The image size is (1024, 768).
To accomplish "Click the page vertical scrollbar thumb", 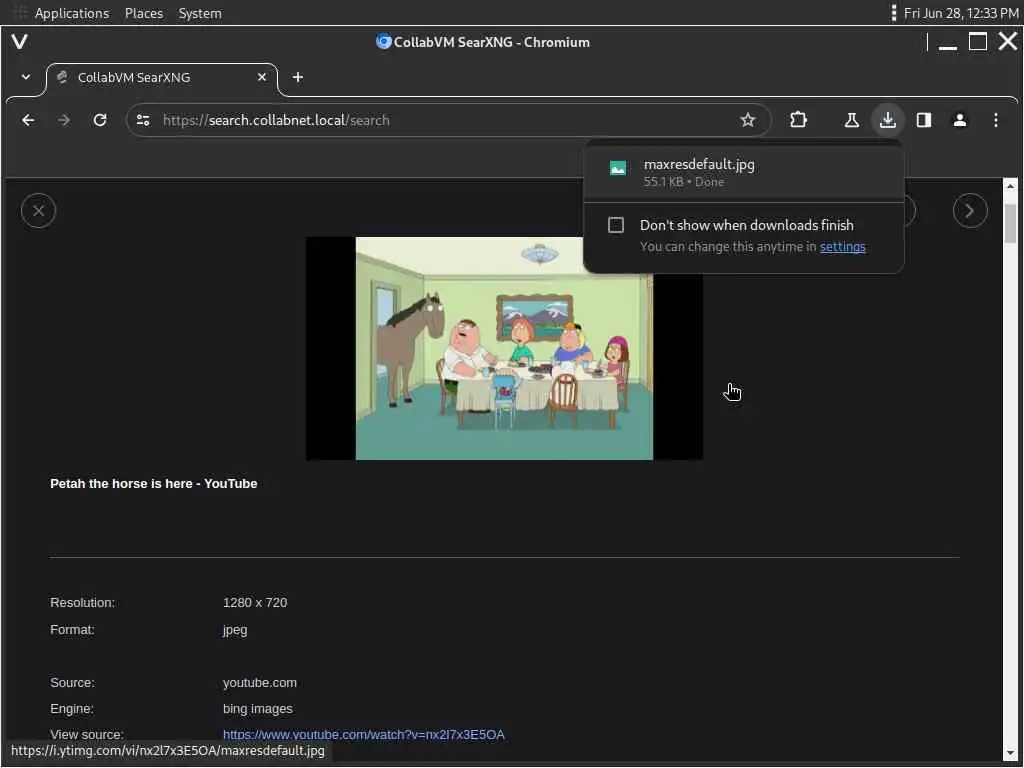I will coord(1010,223).
